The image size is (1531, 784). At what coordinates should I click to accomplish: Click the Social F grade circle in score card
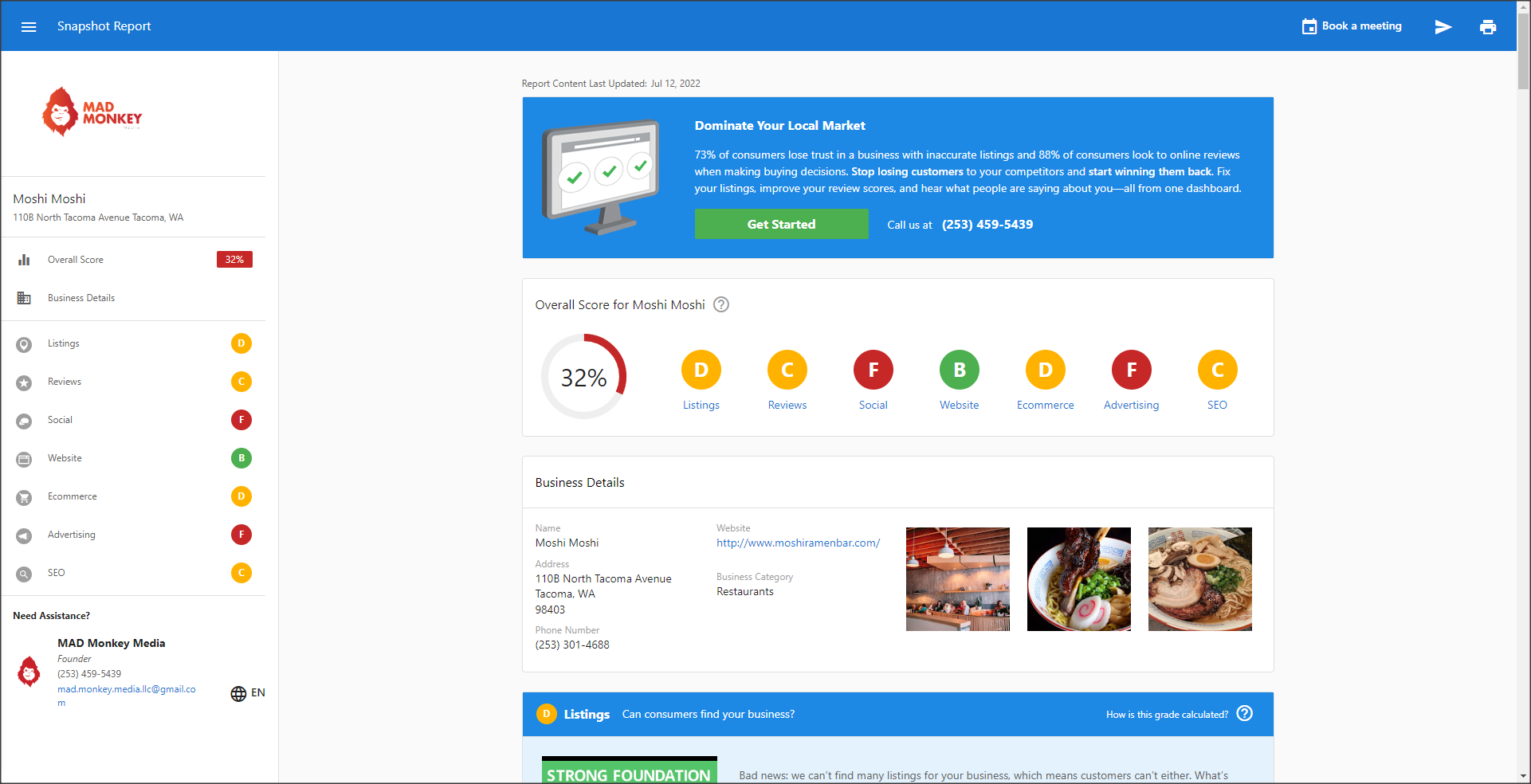873,370
